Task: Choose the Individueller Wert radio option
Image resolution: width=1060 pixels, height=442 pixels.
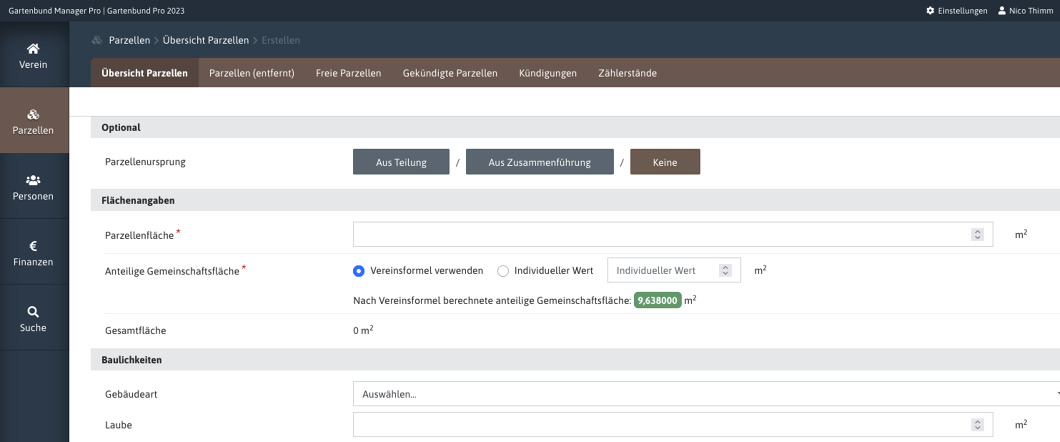Action: click(503, 270)
